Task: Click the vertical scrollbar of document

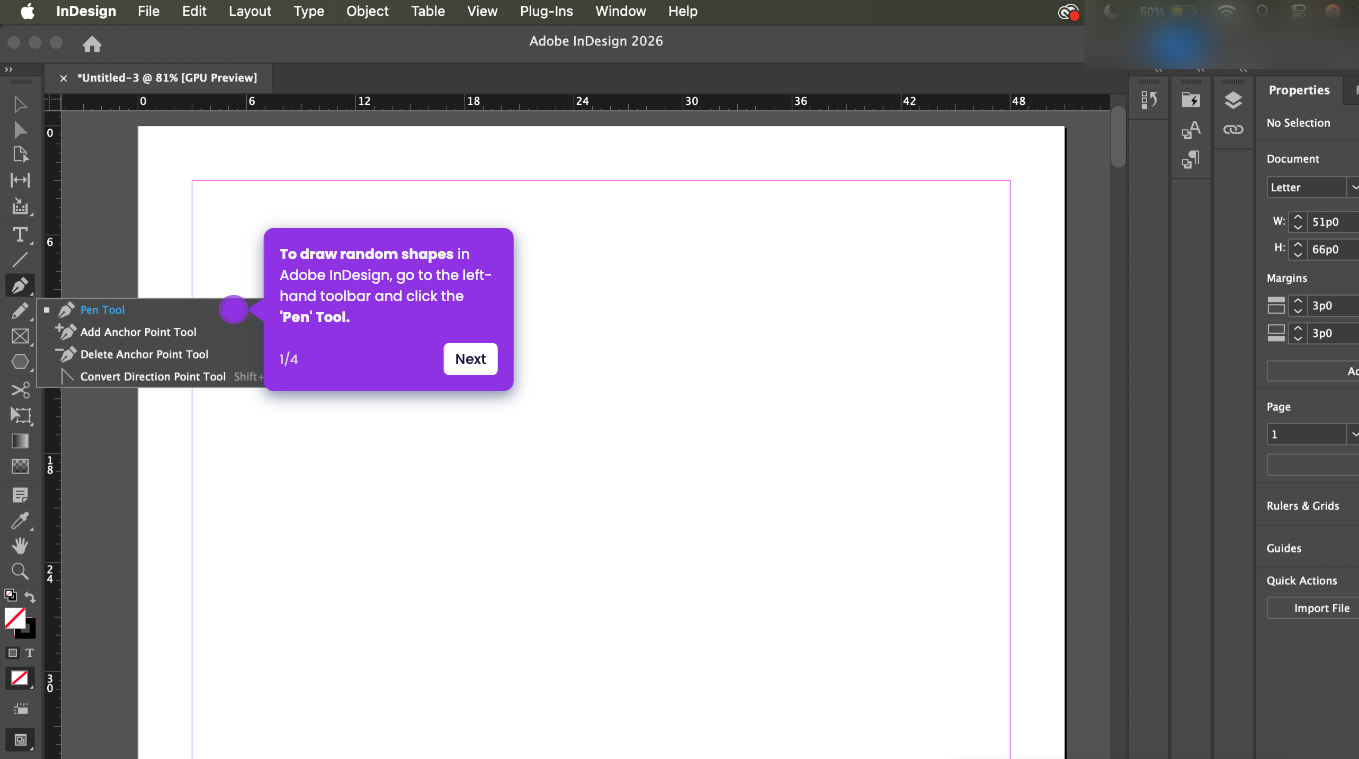Action: click(x=1119, y=136)
